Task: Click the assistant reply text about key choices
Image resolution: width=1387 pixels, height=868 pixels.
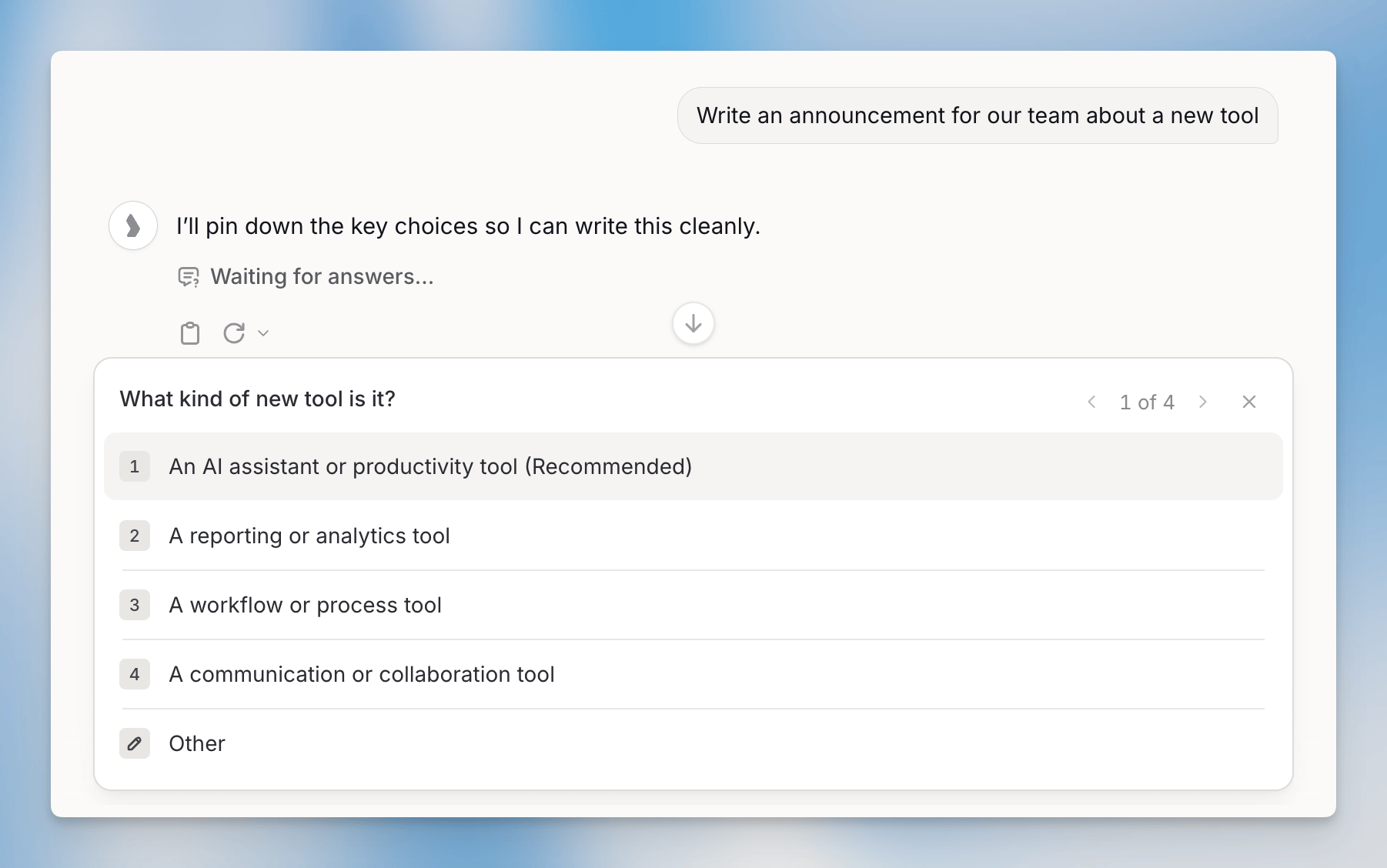Action: point(468,226)
